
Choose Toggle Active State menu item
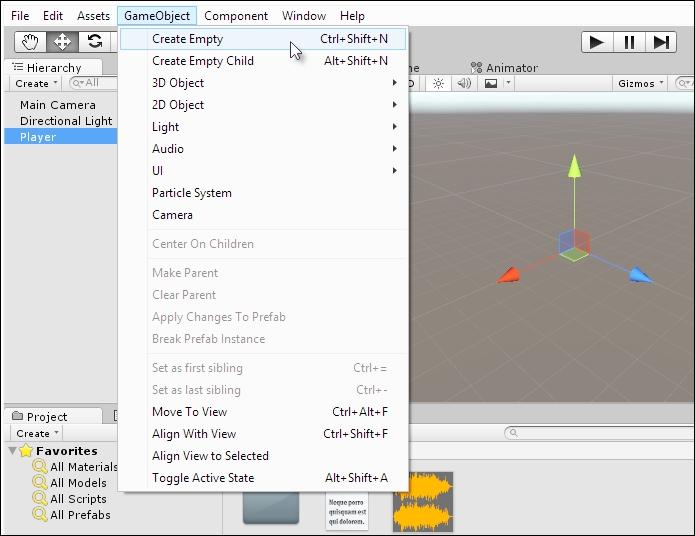click(263, 478)
